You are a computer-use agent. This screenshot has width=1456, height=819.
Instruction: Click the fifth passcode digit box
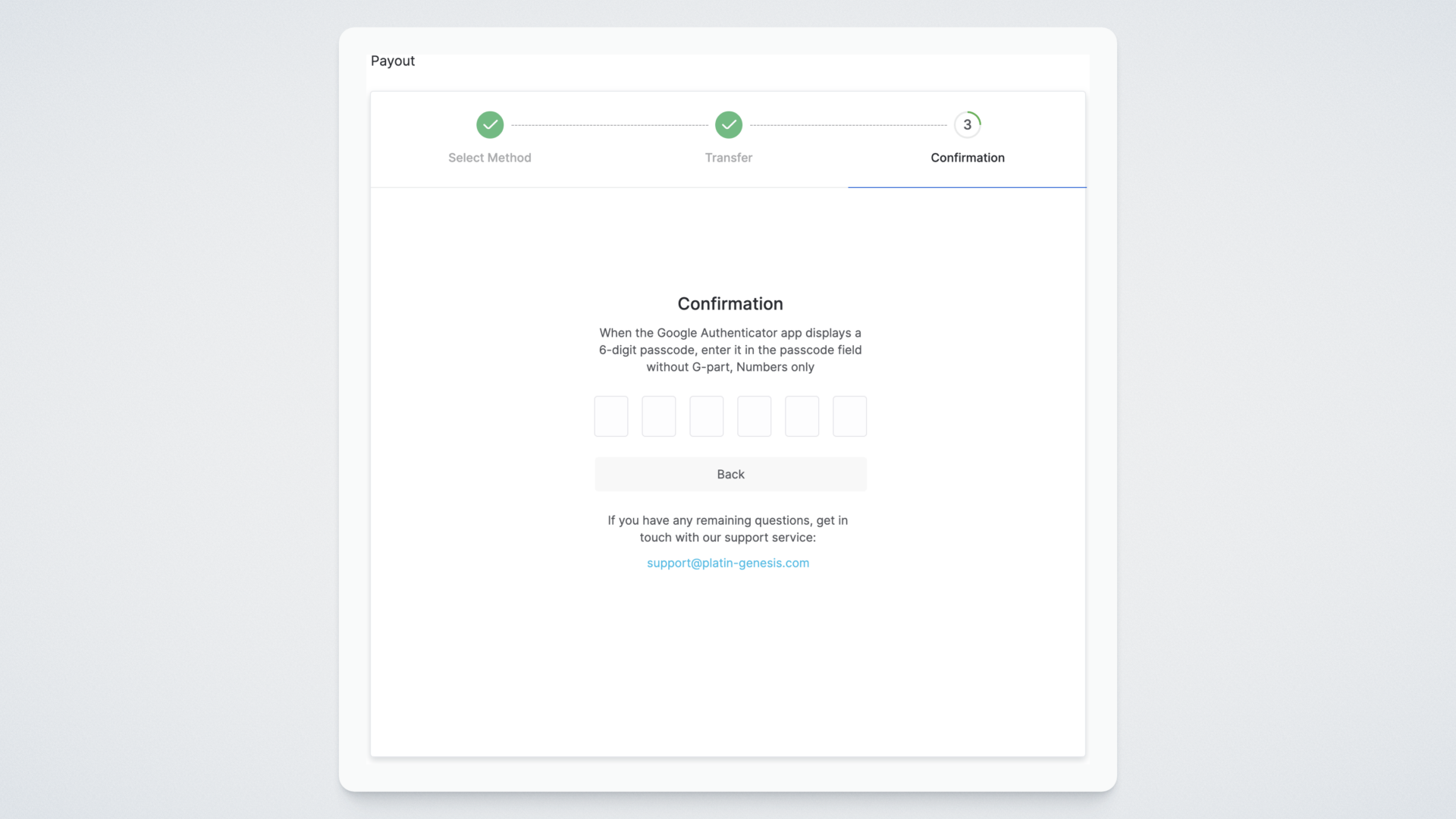tap(802, 416)
